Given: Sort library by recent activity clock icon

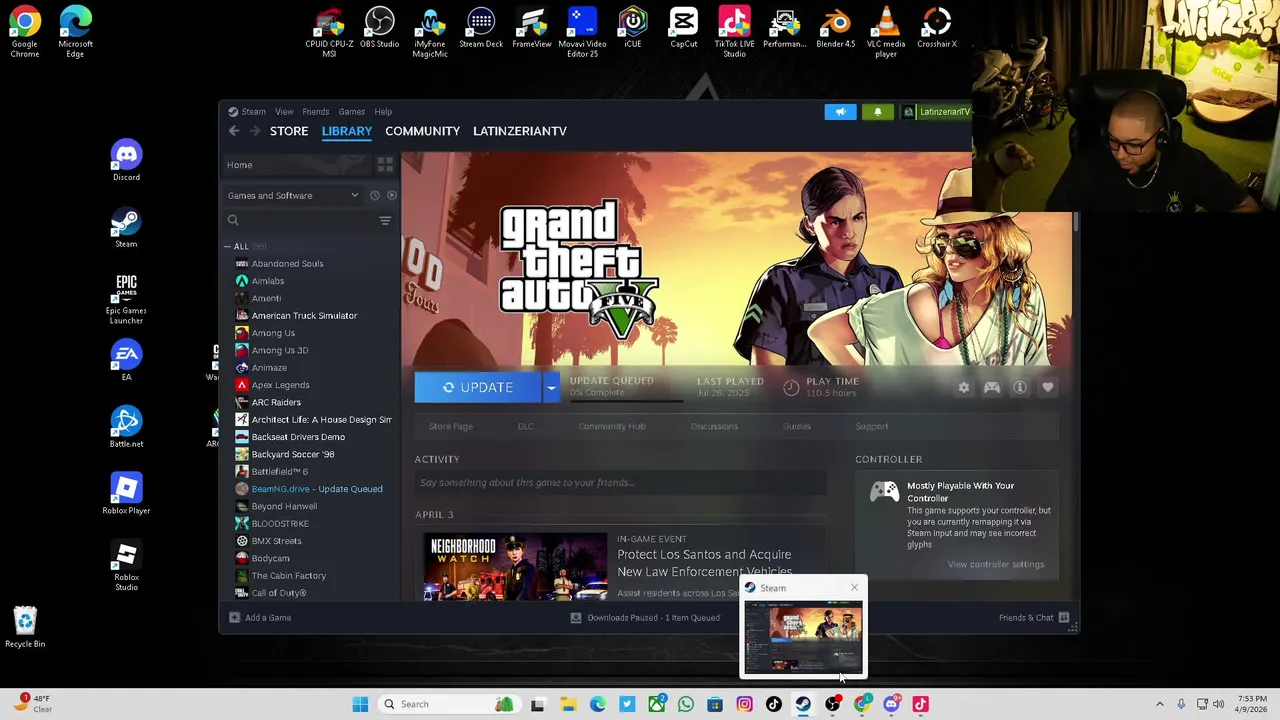Looking at the screenshot, I should [x=375, y=195].
